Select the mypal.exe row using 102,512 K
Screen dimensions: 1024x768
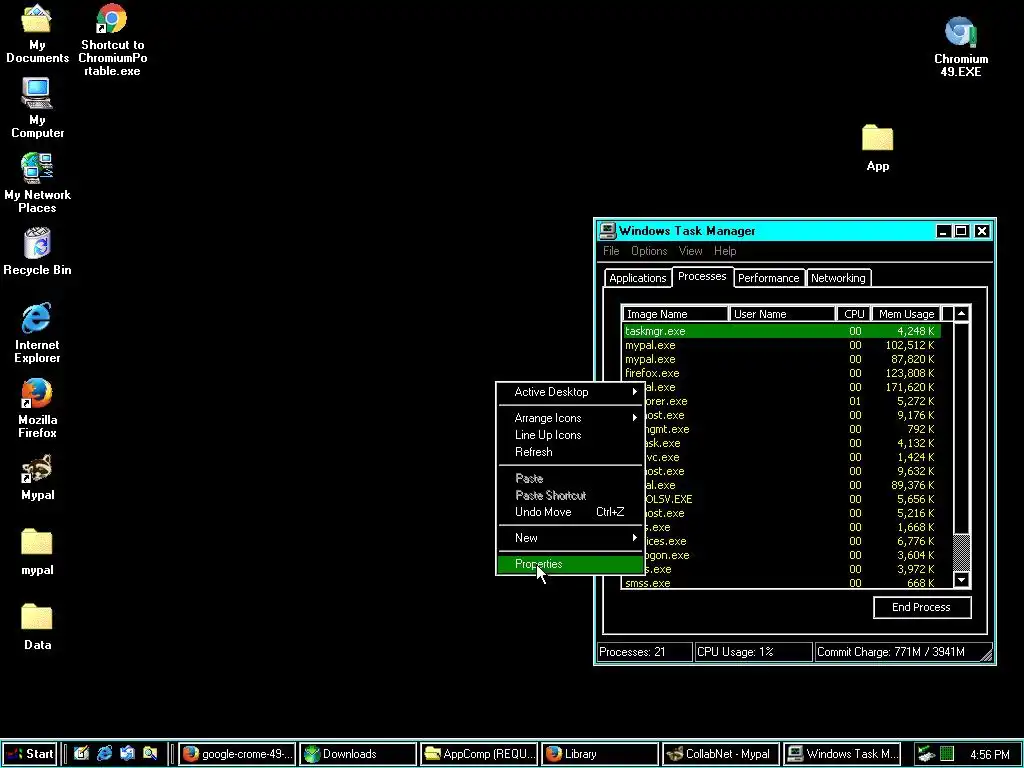(x=782, y=345)
